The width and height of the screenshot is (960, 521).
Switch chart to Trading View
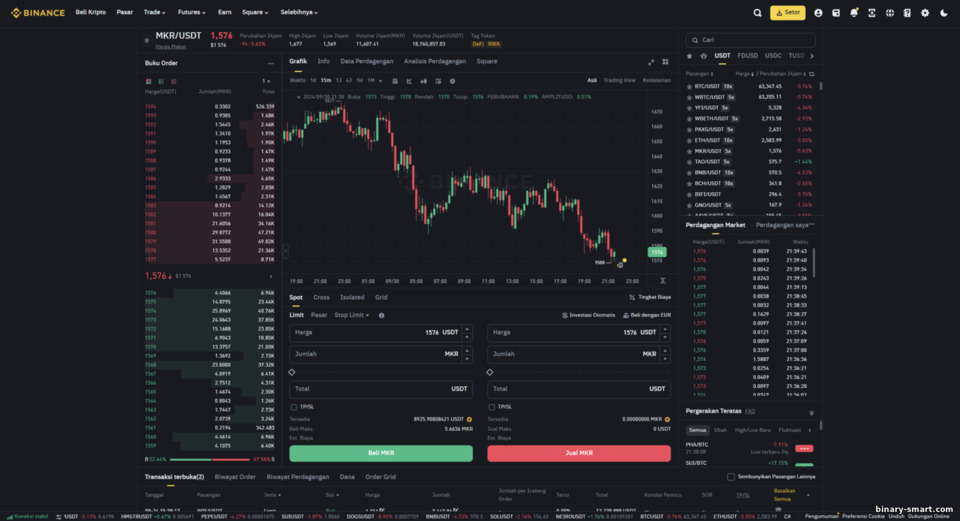point(619,80)
